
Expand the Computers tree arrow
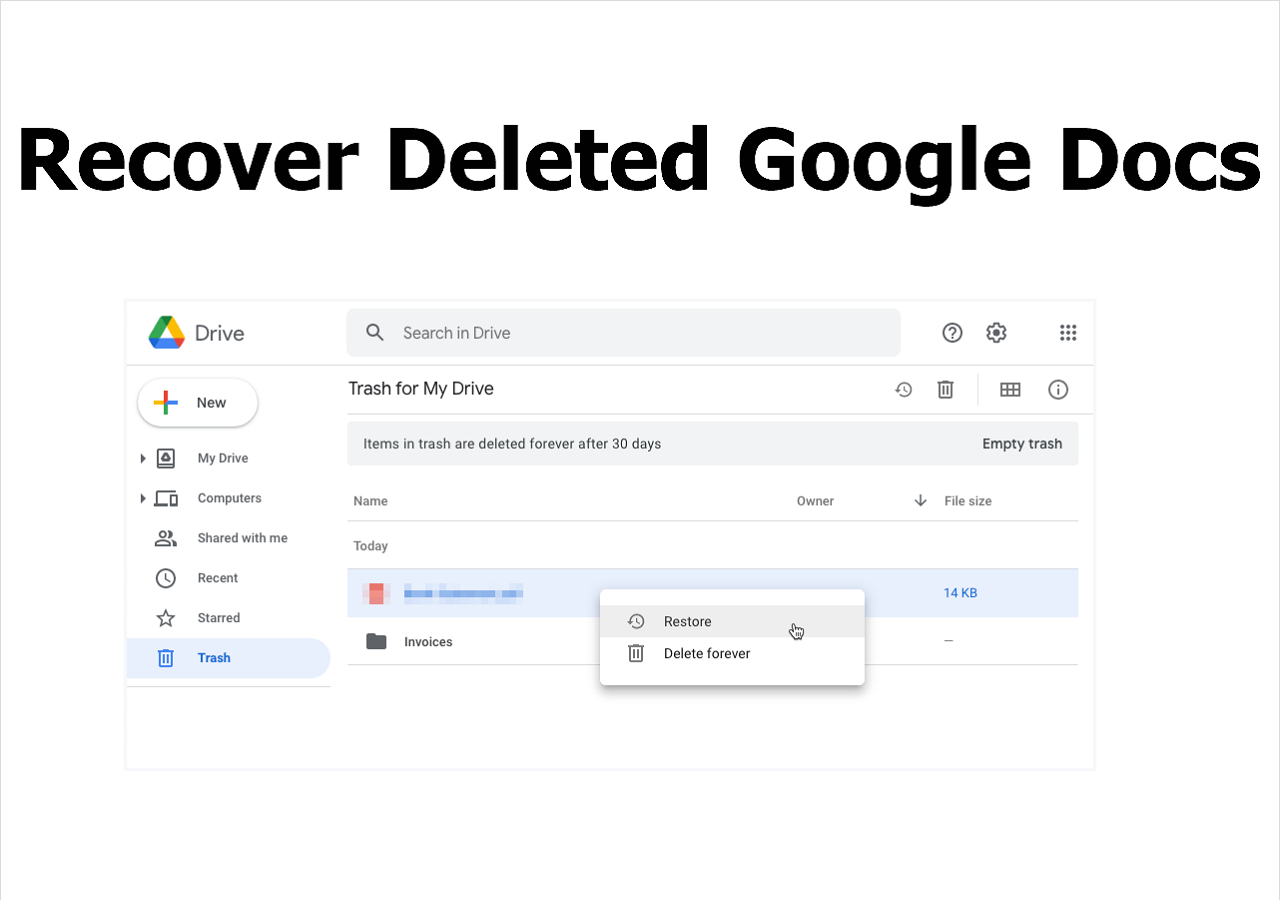pyautogui.click(x=143, y=498)
